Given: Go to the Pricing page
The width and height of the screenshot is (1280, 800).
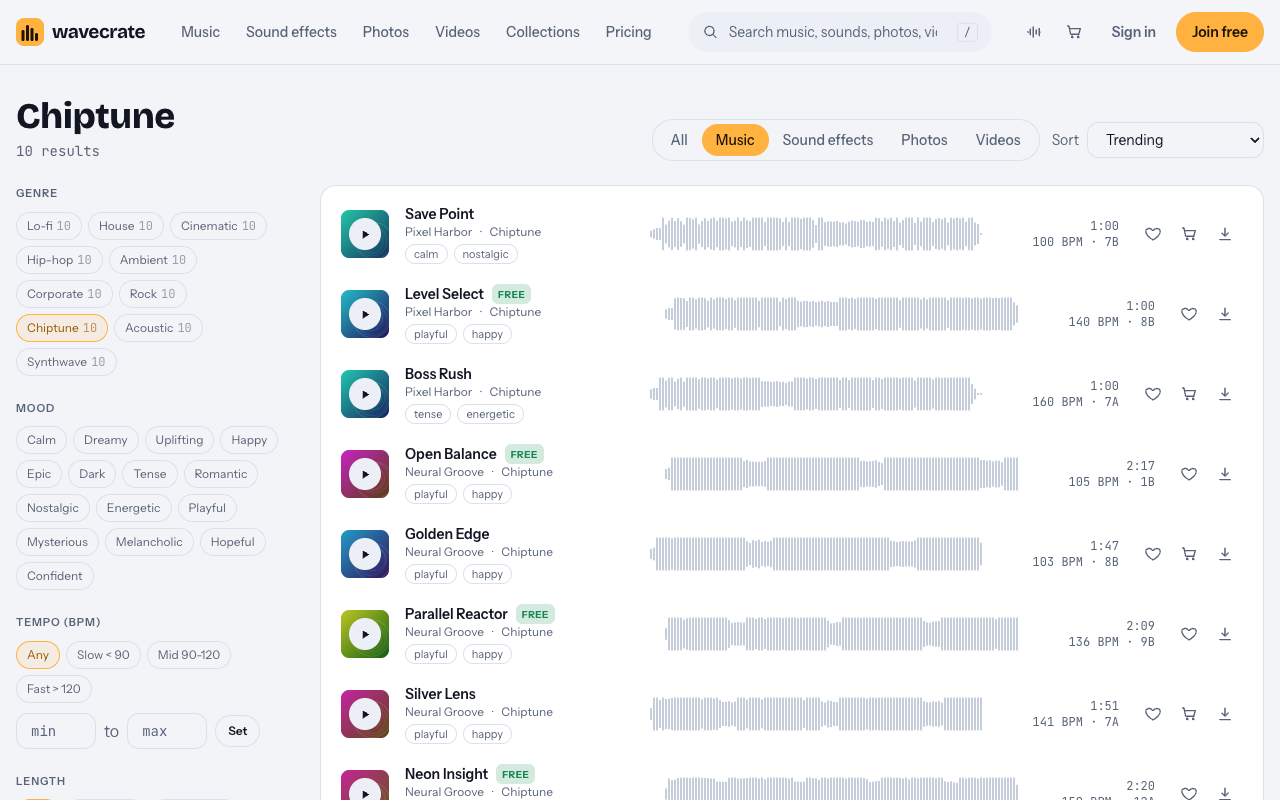Looking at the screenshot, I should click(x=628, y=32).
